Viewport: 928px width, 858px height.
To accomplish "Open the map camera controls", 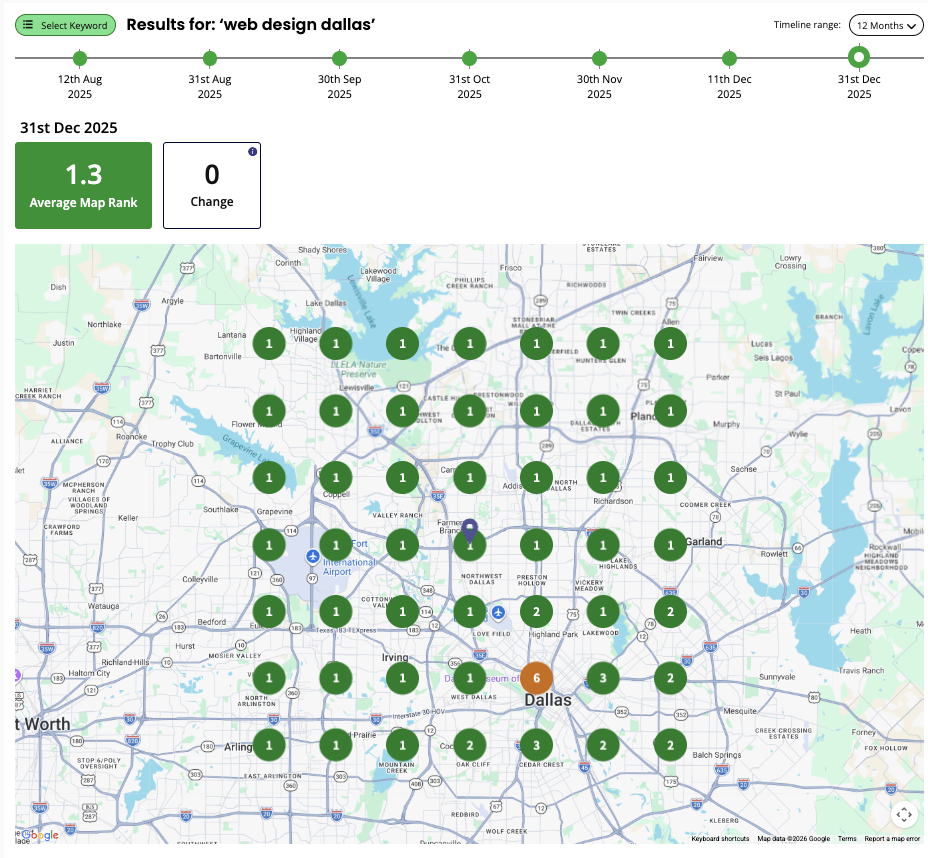I will point(904,814).
